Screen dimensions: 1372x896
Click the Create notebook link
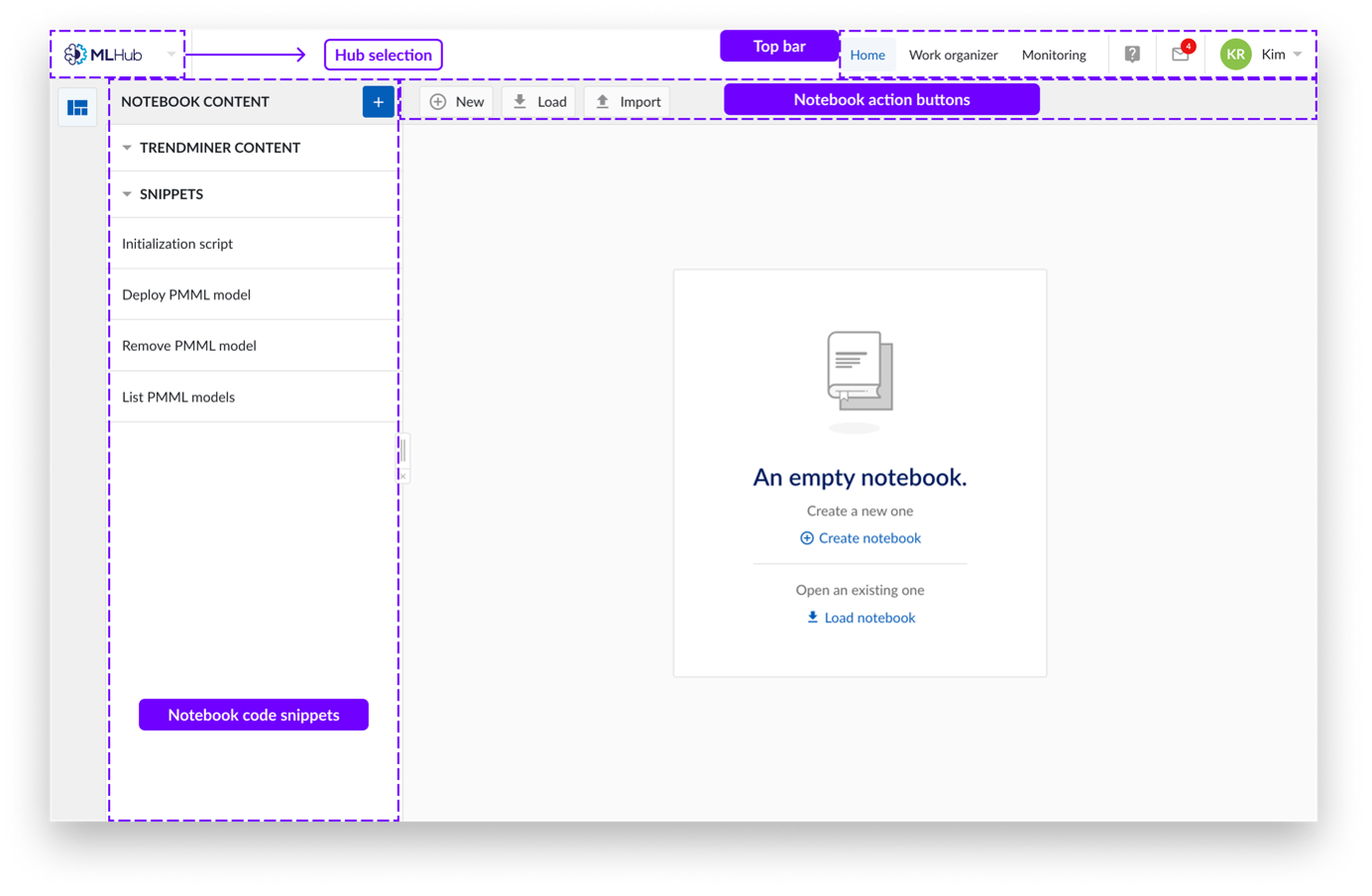click(860, 538)
